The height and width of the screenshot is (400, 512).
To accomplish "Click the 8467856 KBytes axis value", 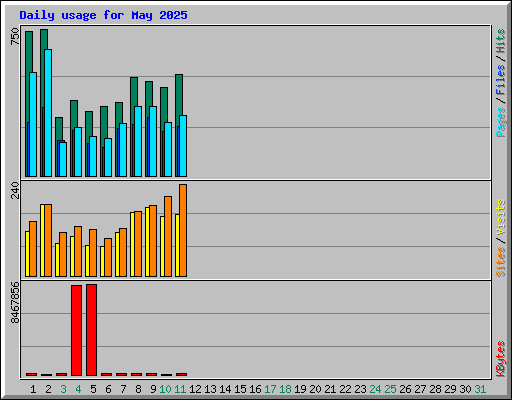I will [x=15, y=303].
